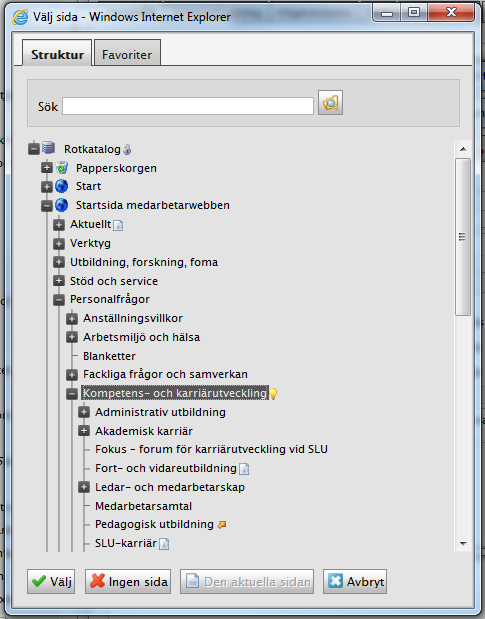Open the Struktur tab
Image resolution: width=485 pixels, height=619 pixels.
[57, 54]
